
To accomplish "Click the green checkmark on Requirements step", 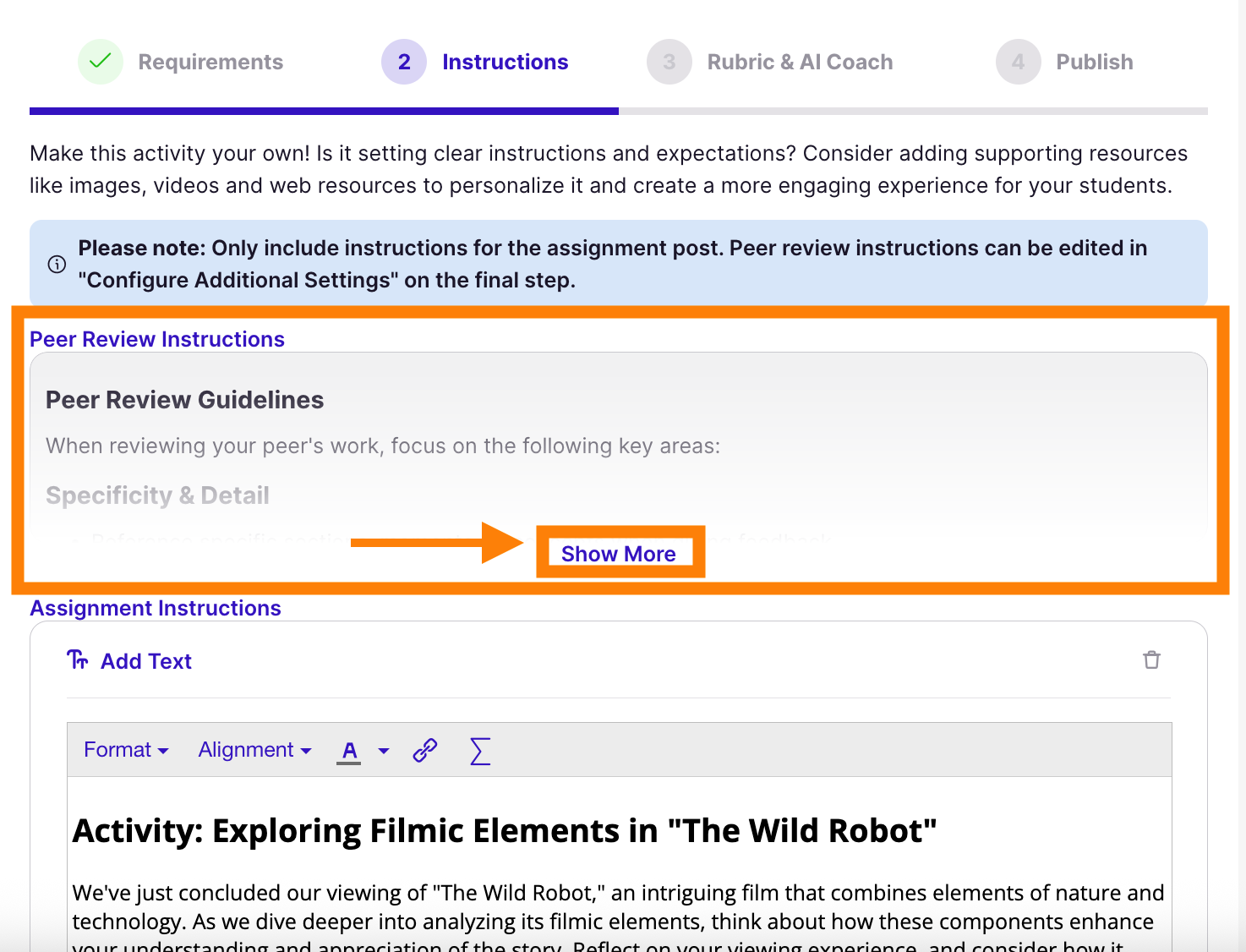I will click(x=100, y=62).
